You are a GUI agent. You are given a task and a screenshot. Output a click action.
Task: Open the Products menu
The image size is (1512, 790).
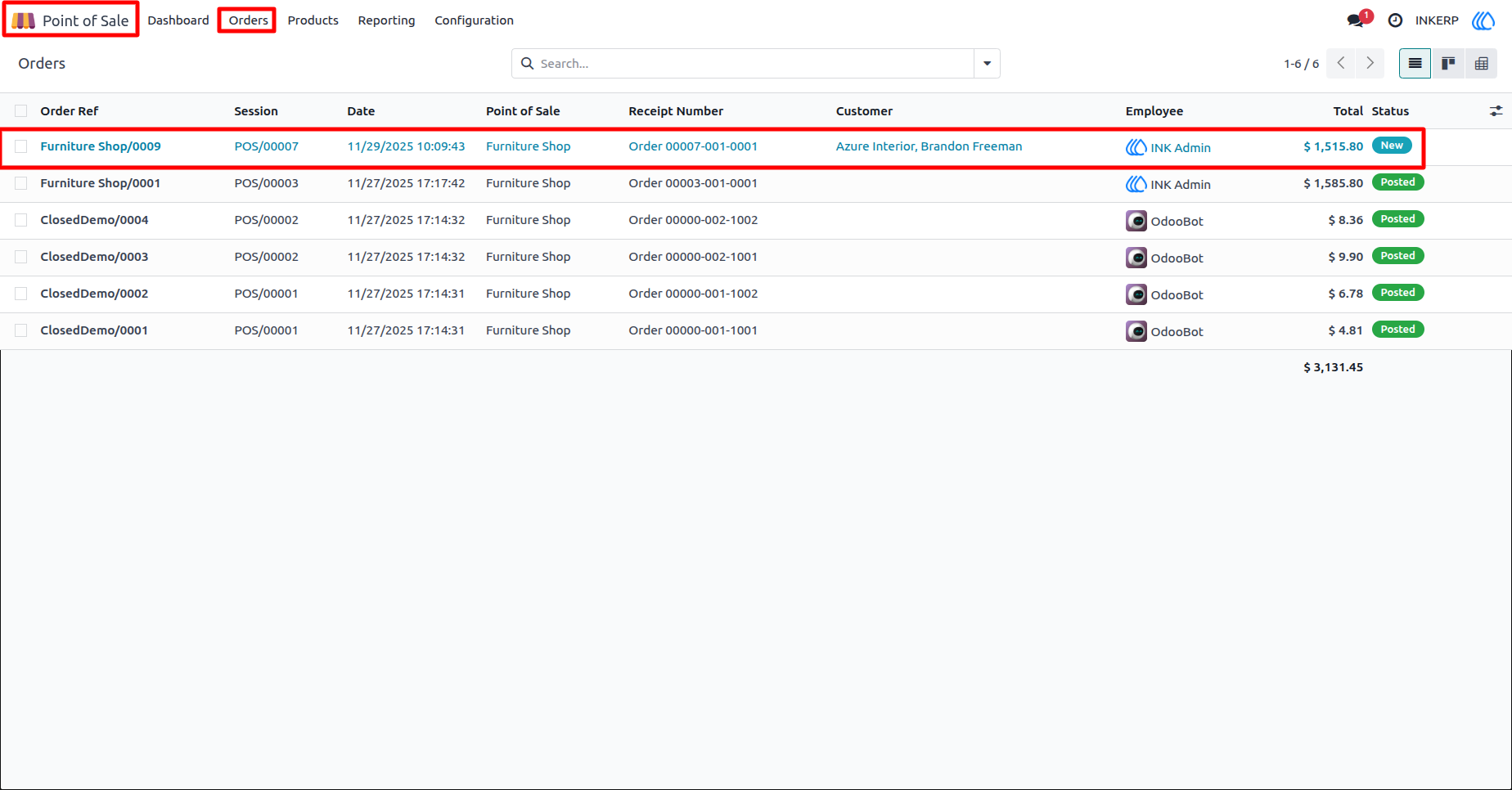pyautogui.click(x=313, y=20)
